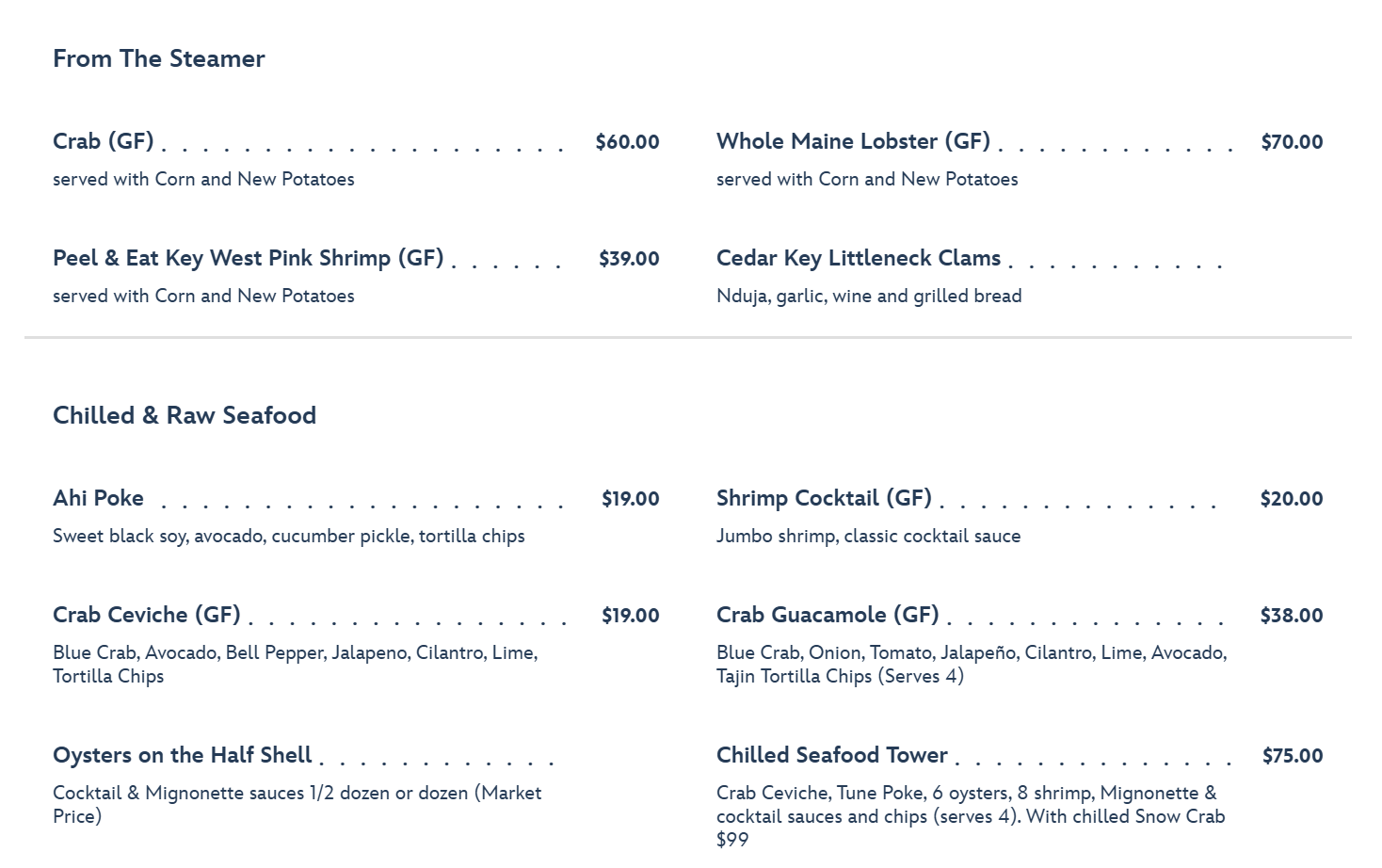Image resolution: width=1382 pixels, height=868 pixels.
Task: Open Shrimp Cocktail (GF) item
Action: (824, 498)
